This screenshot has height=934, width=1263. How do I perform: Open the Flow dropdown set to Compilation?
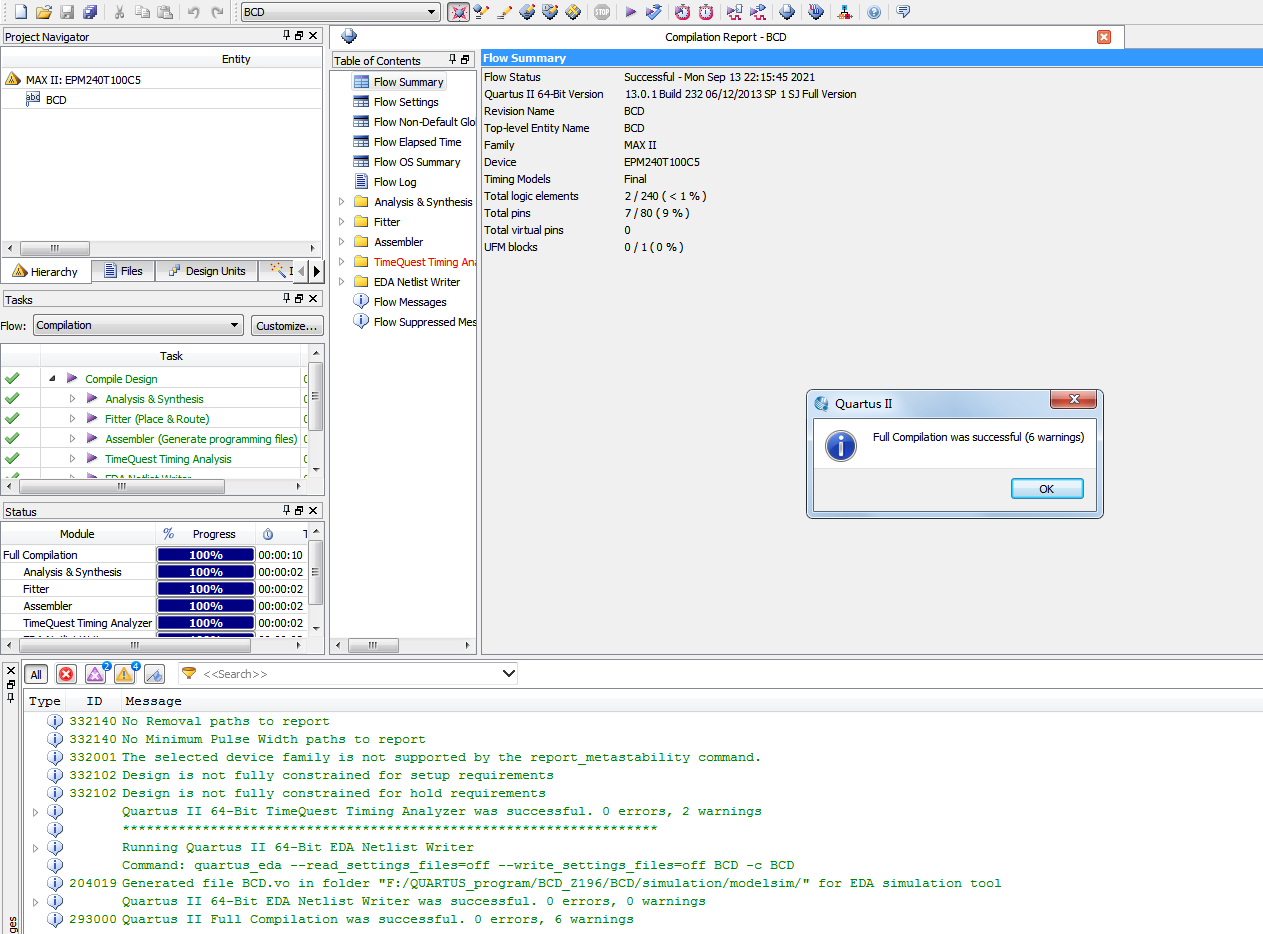coord(138,325)
